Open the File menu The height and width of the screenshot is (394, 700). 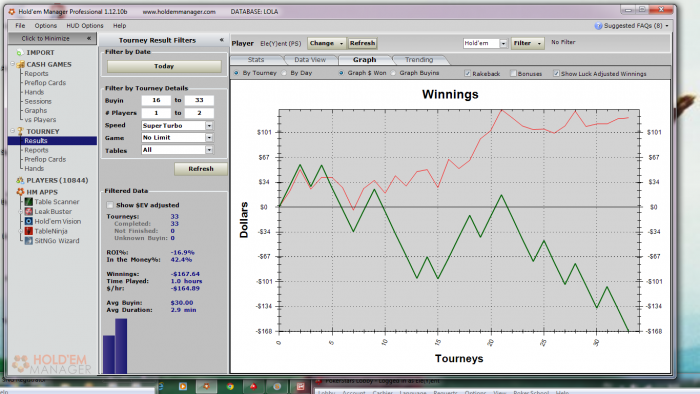(20, 26)
